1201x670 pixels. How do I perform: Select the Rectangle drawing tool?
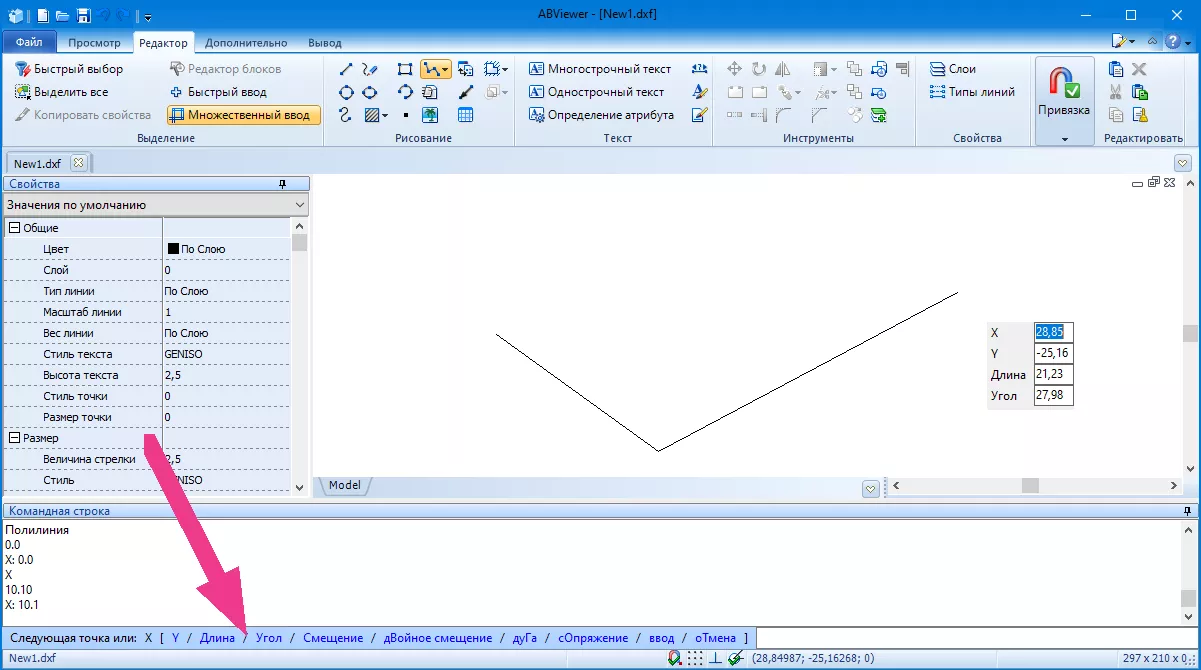(x=404, y=68)
